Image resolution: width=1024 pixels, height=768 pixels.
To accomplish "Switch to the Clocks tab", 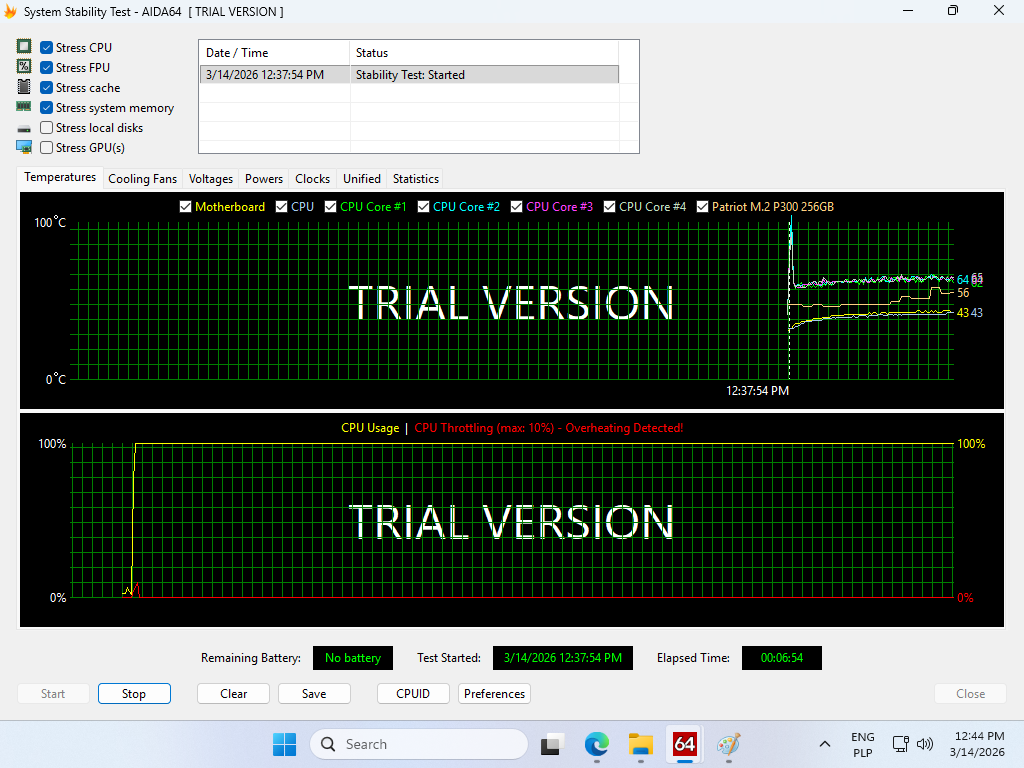I will pos(312,178).
